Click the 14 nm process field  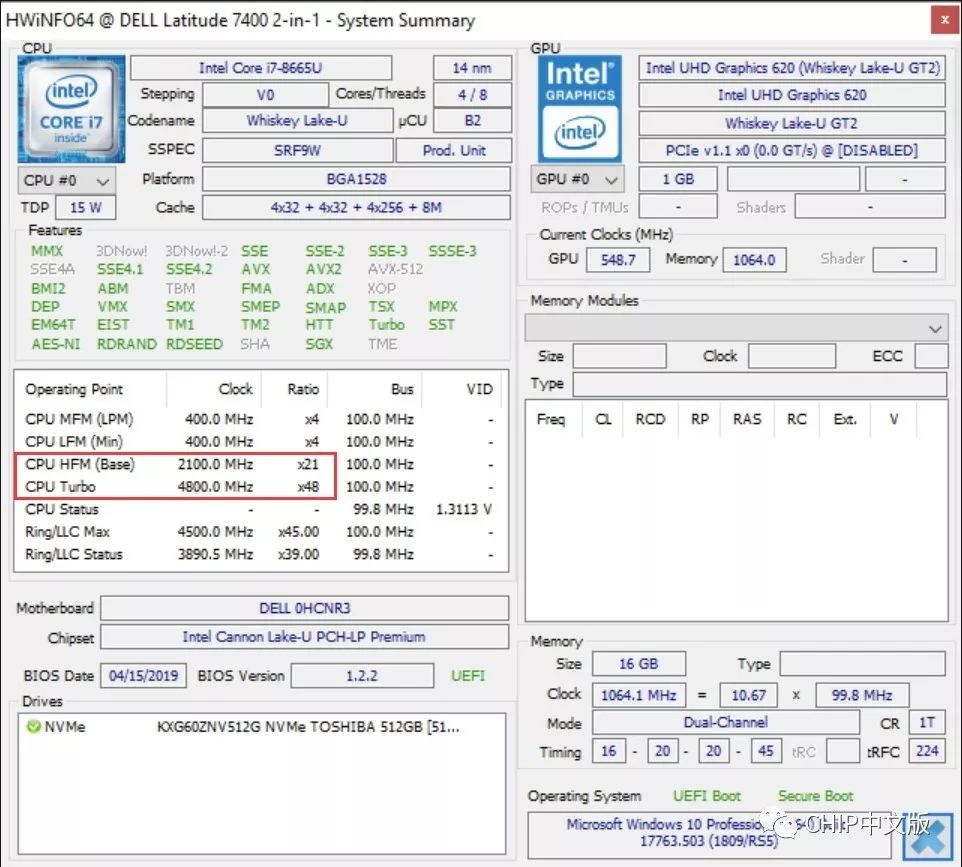[x=472, y=67]
